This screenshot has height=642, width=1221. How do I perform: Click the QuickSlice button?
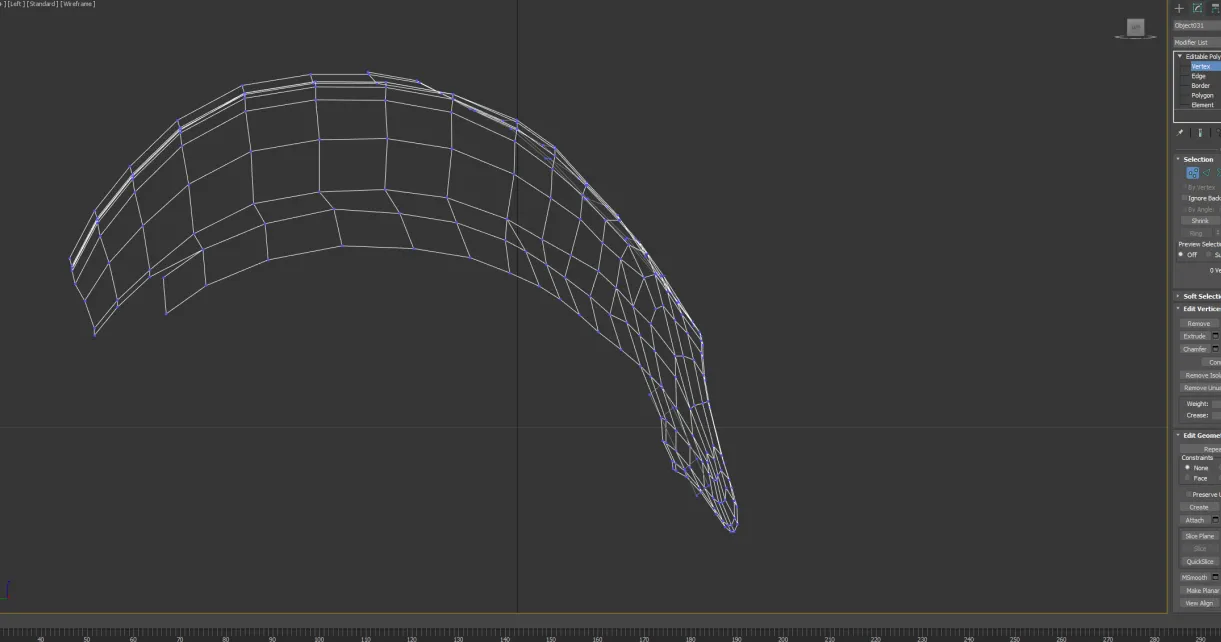[x=1199, y=561]
